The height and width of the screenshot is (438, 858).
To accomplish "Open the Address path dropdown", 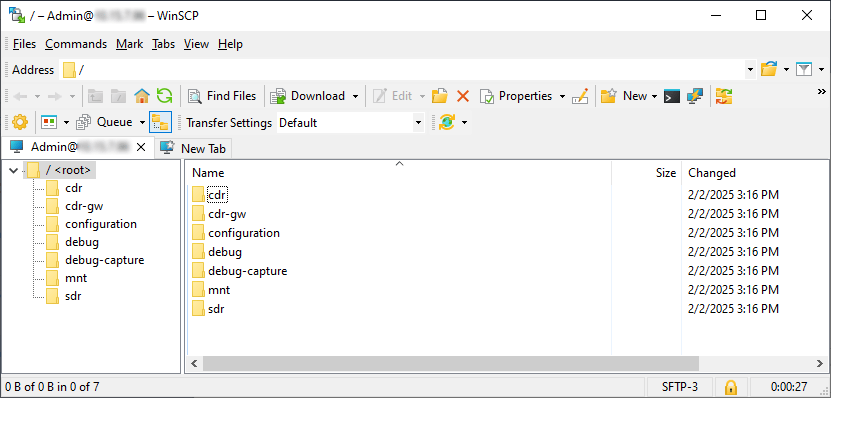I will point(750,70).
